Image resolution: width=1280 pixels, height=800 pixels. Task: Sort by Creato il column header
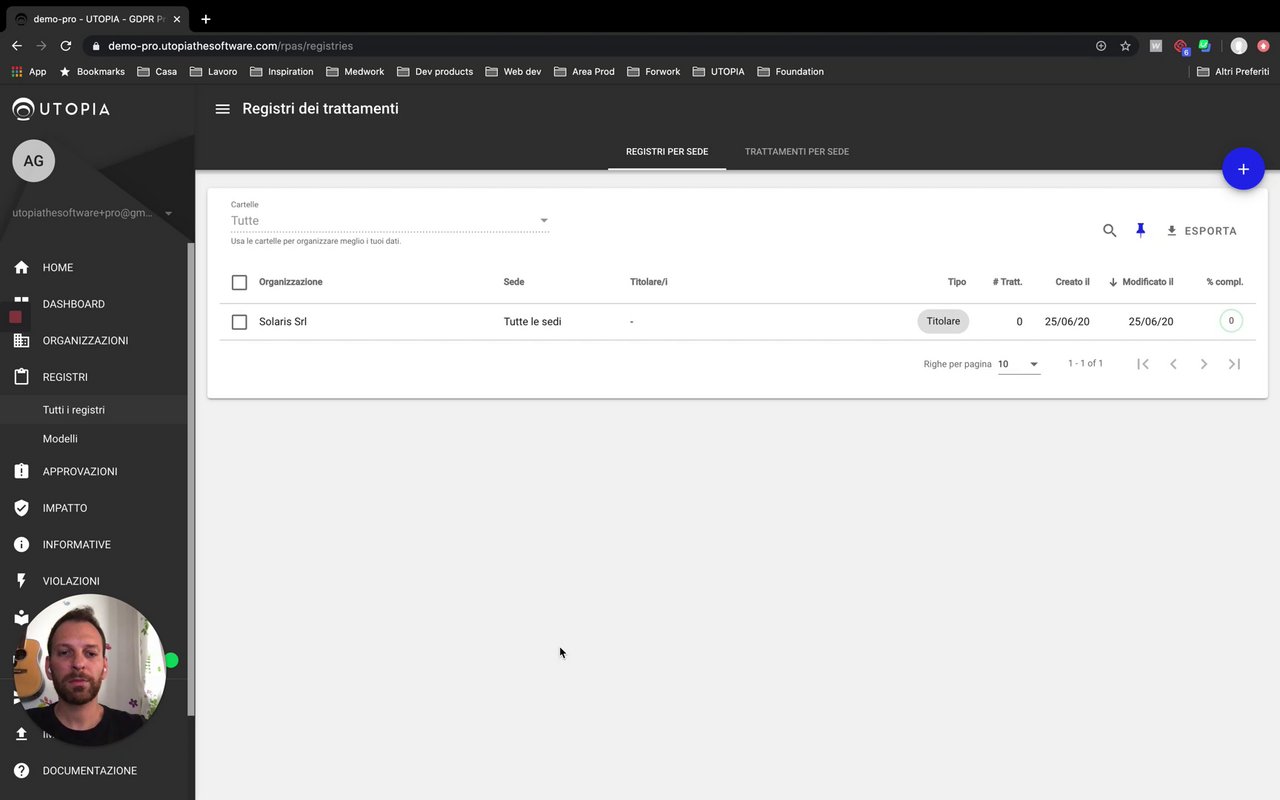tap(1072, 282)
